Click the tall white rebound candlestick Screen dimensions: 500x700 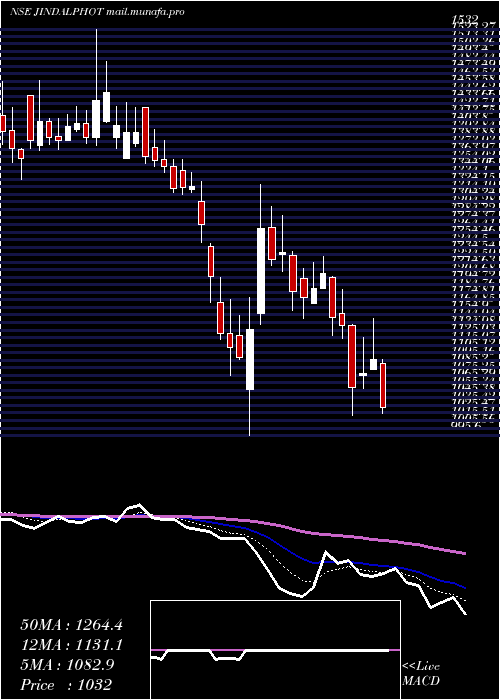tap(261, 271)
